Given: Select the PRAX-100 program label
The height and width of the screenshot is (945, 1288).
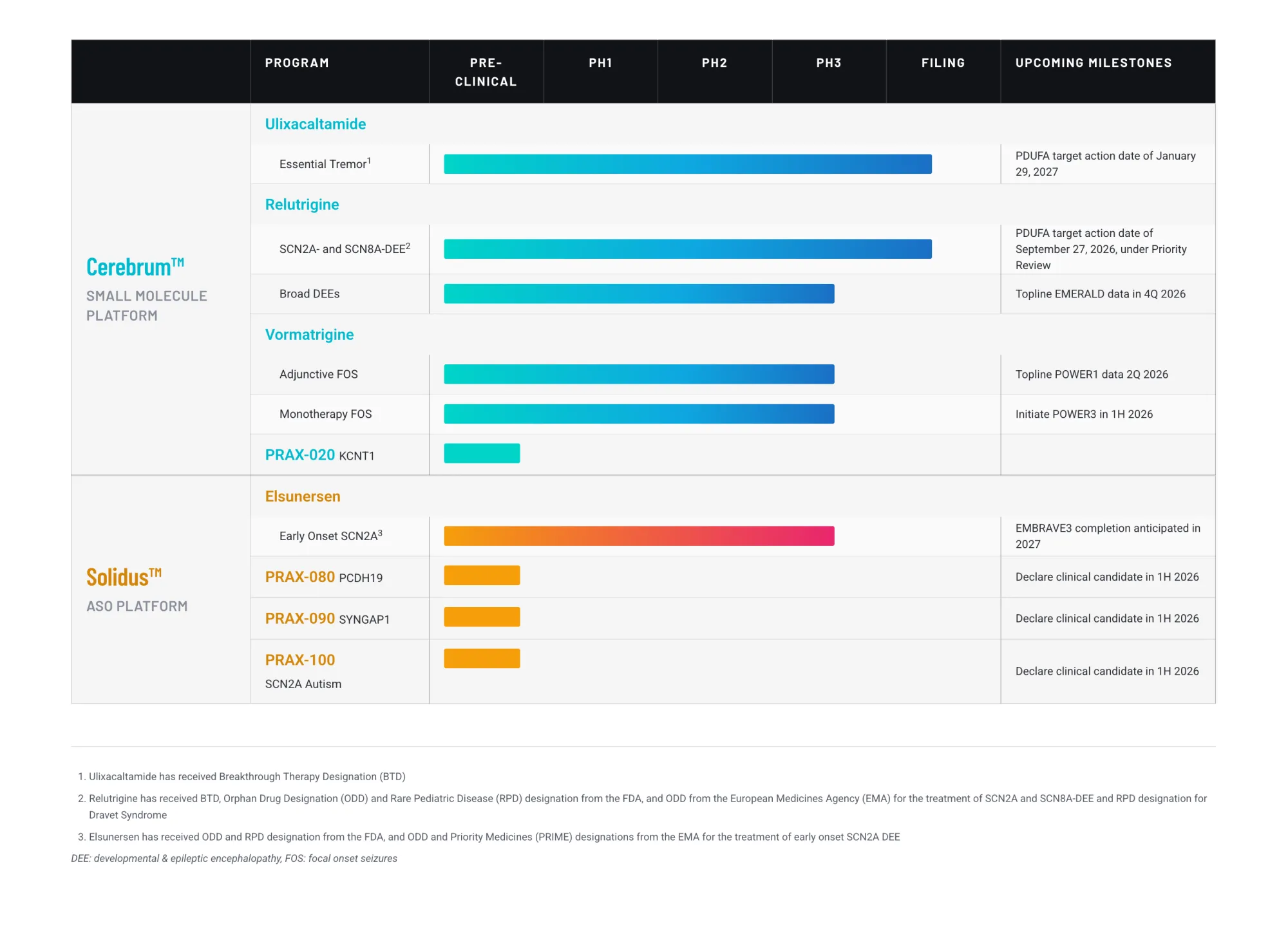Looking at the screenshot, I should coord(300,660).
